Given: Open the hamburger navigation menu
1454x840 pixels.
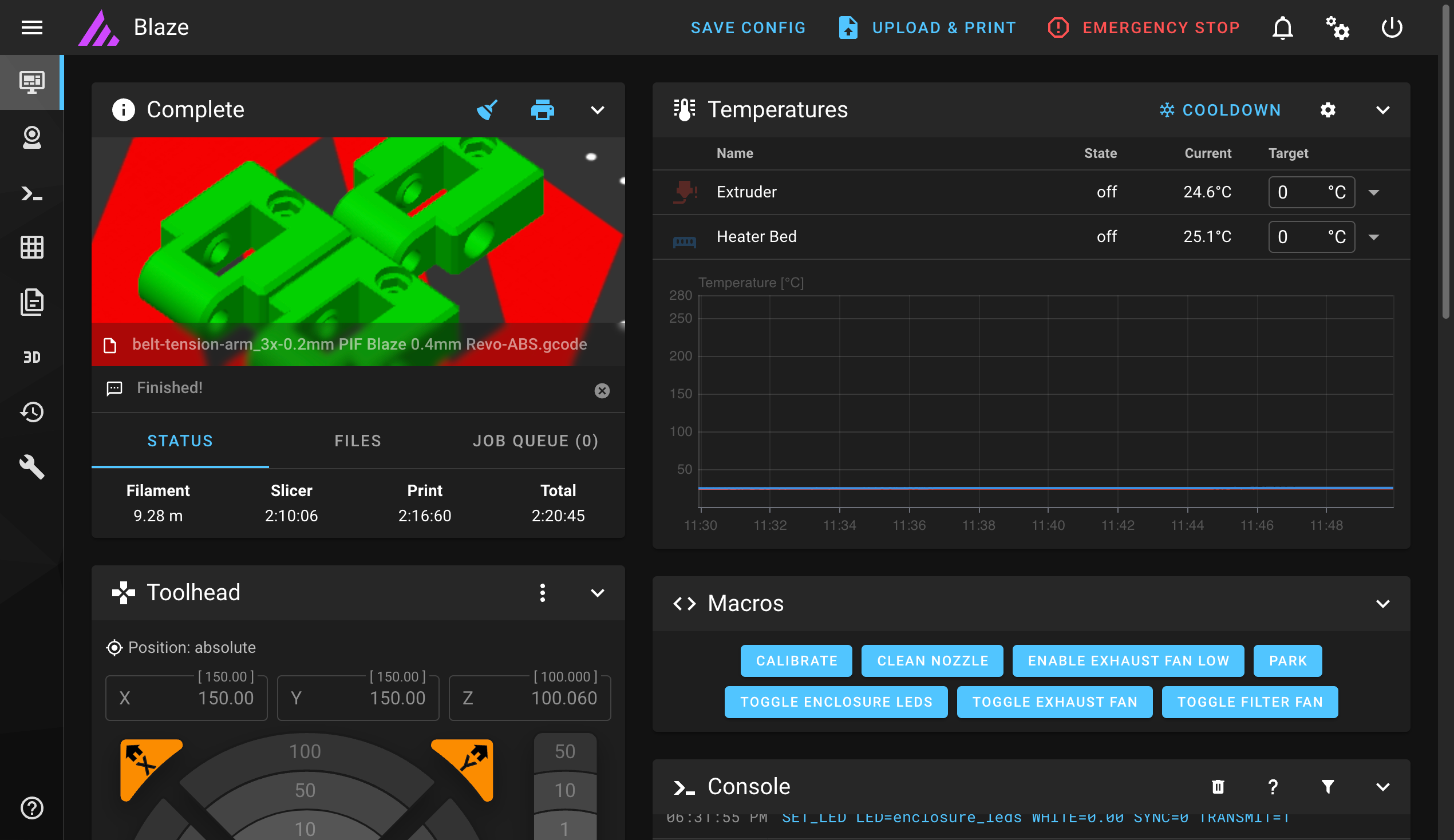Looking at the screenshot, I should pyautogui.click(x=31, y=27).
